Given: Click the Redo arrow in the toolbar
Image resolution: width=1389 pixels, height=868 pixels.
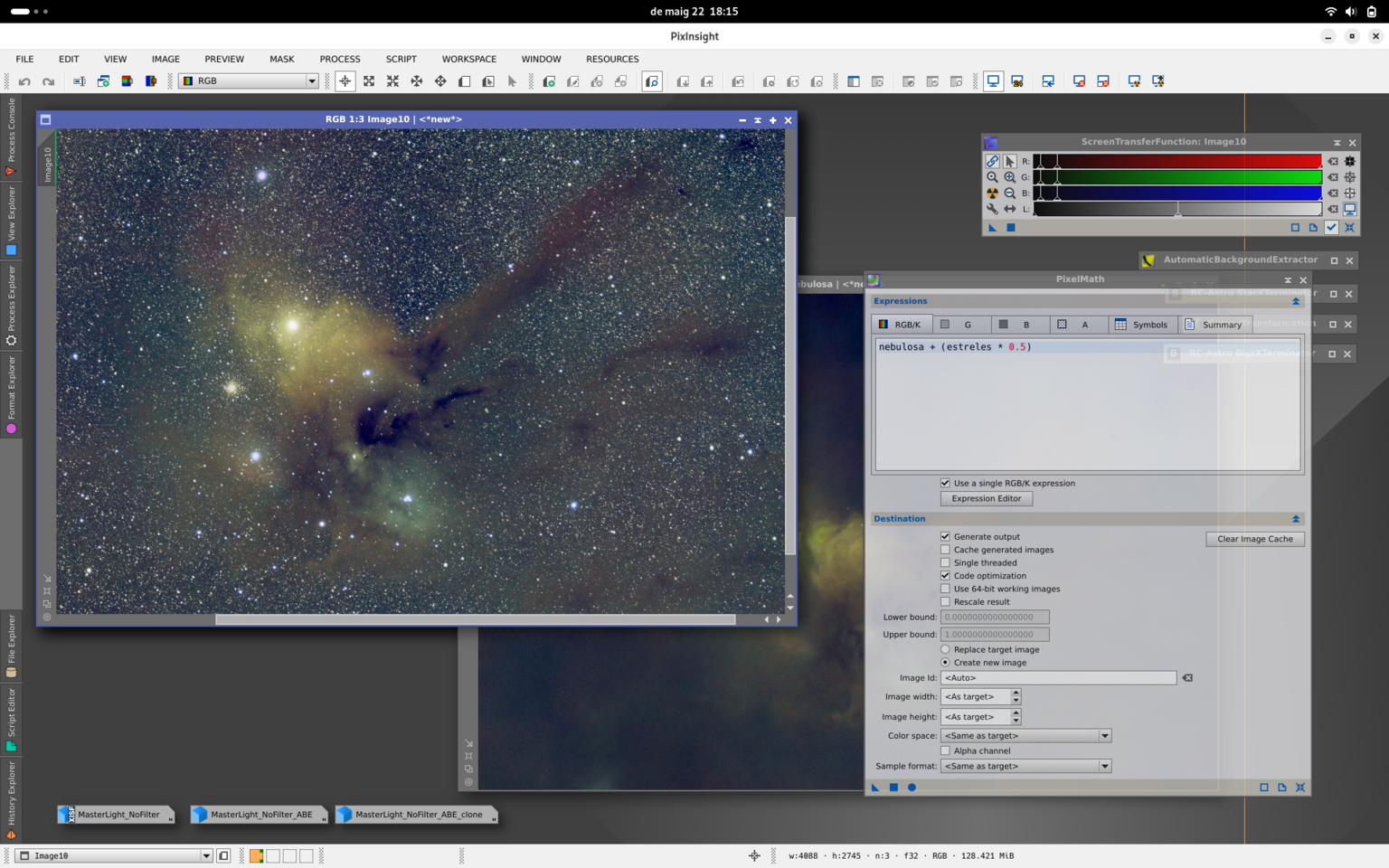Looking at the screenshot, I should 48,81.
